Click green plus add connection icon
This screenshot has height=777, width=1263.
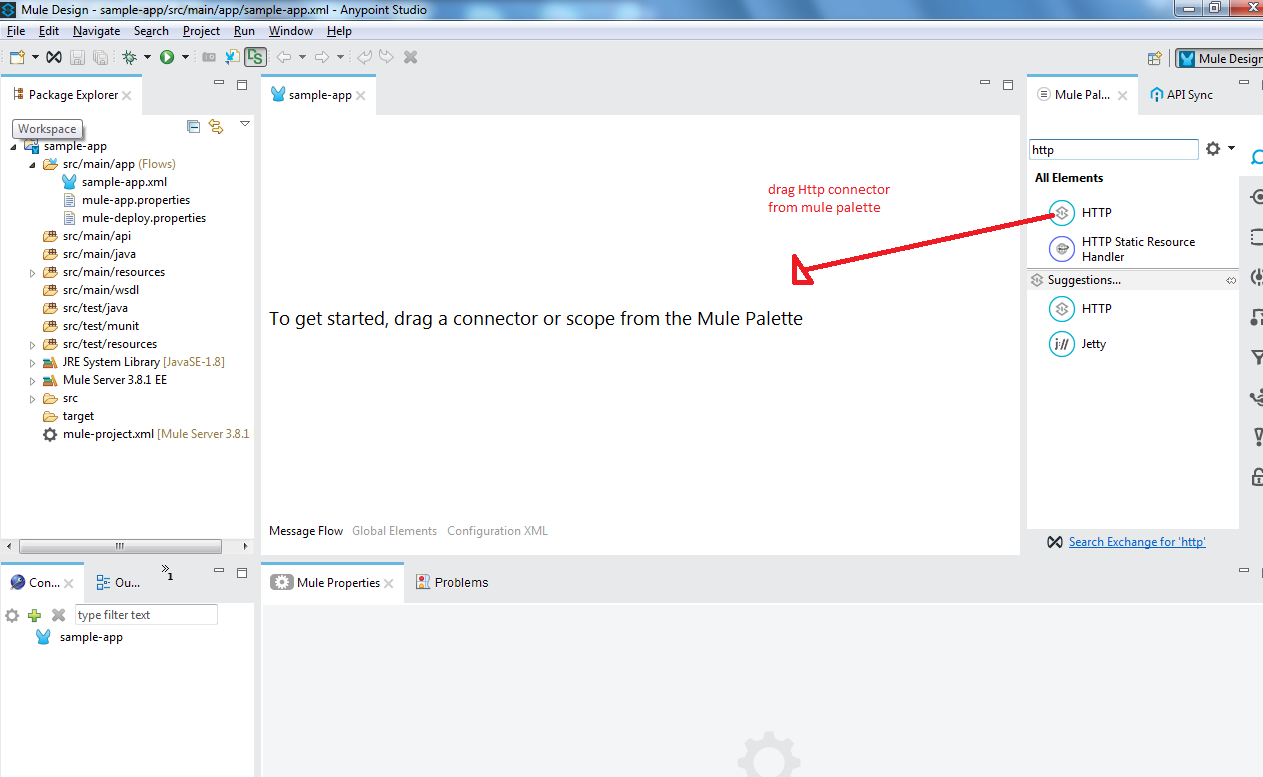(35, 615)
